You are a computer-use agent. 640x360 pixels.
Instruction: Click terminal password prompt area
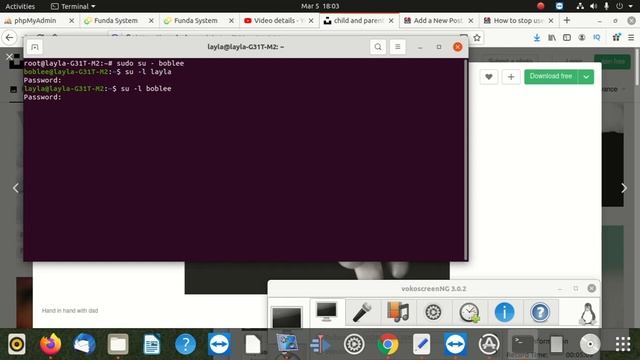[x=42, y=97]
